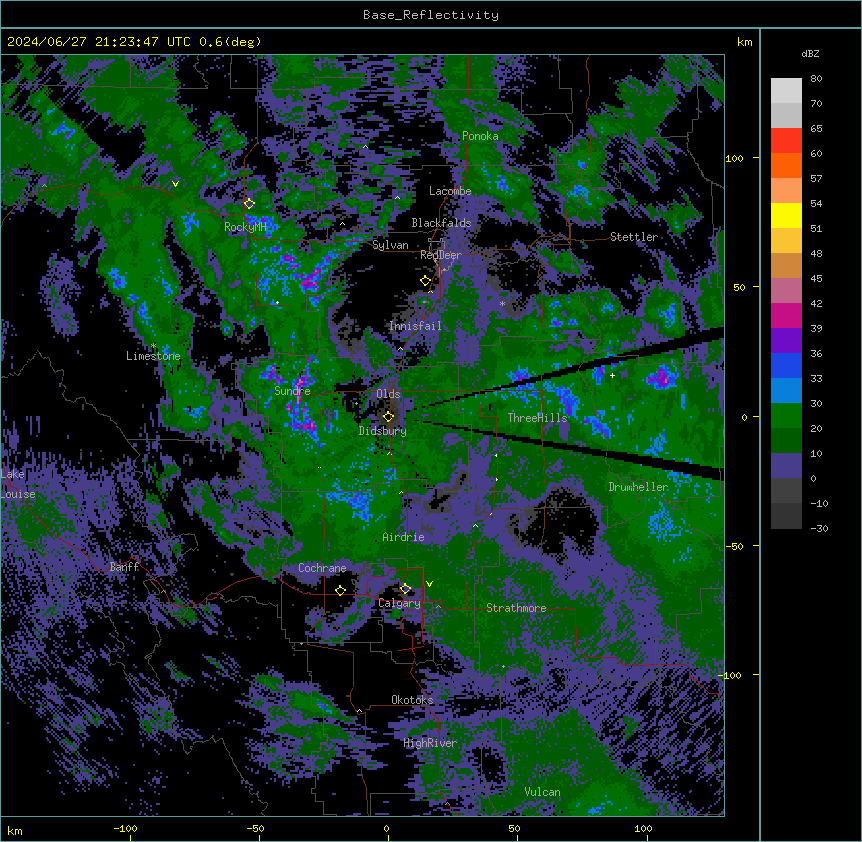
Task: Choose the dark green 10-20 dBZ swatch
Action: coord(786,441)
